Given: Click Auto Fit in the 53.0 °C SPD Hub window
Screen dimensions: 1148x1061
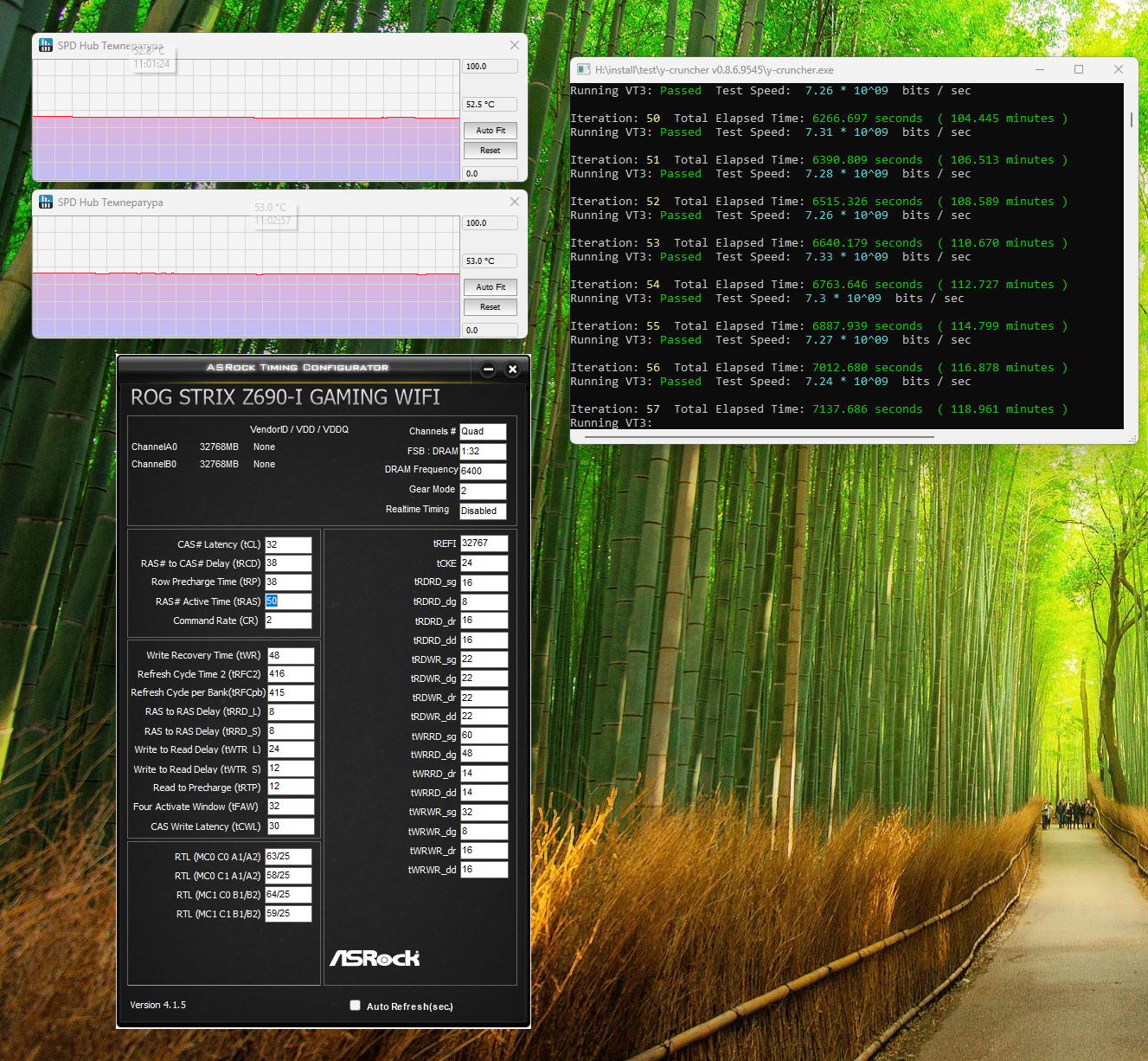Looking at the screenshot, I should 491,287.
